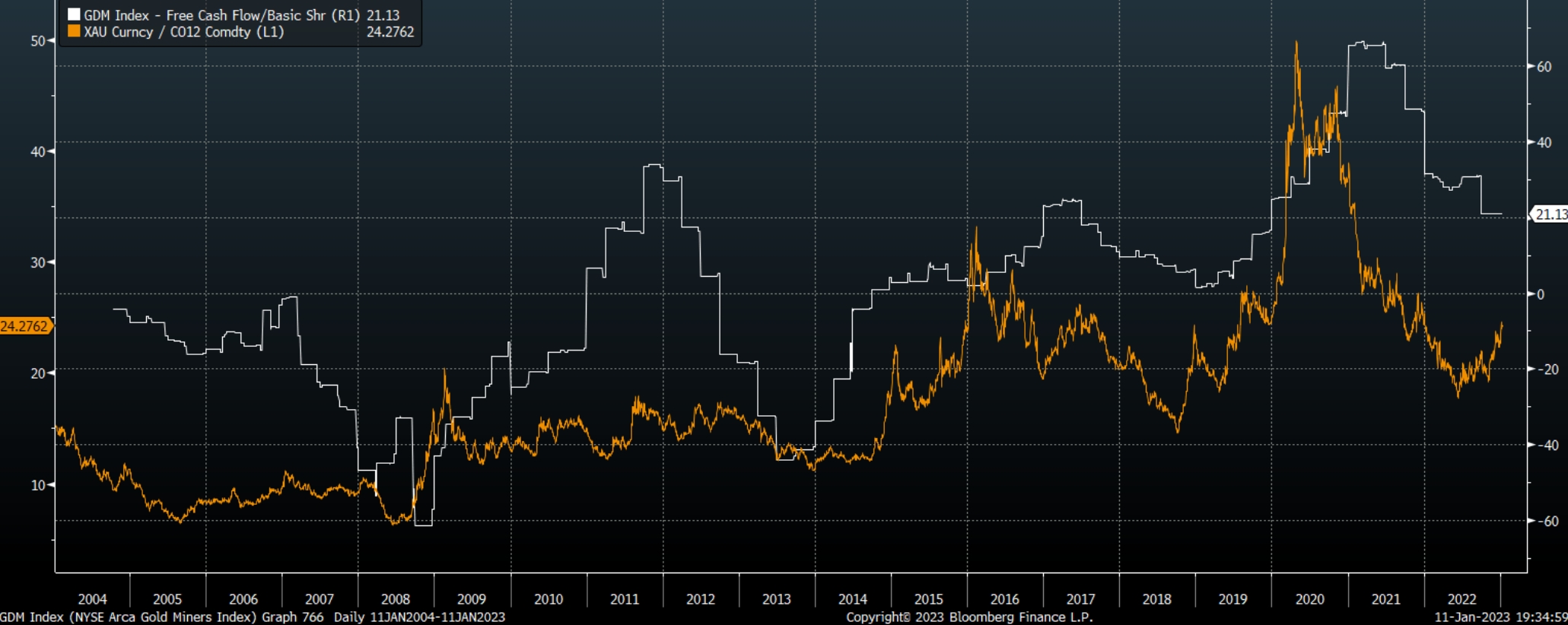Image resolution: width=1568 pixels, height=625 pixels.
Task: Click the Bloomberg Finance copyright text
Action: point(969,617)
